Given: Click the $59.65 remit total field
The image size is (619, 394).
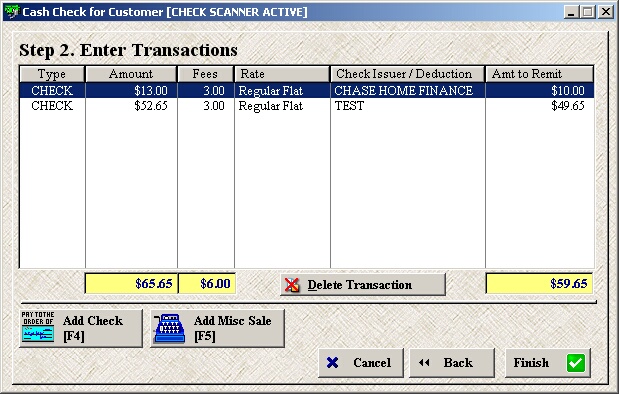Looking at the screenshot, I should click(x=539, y=283).
